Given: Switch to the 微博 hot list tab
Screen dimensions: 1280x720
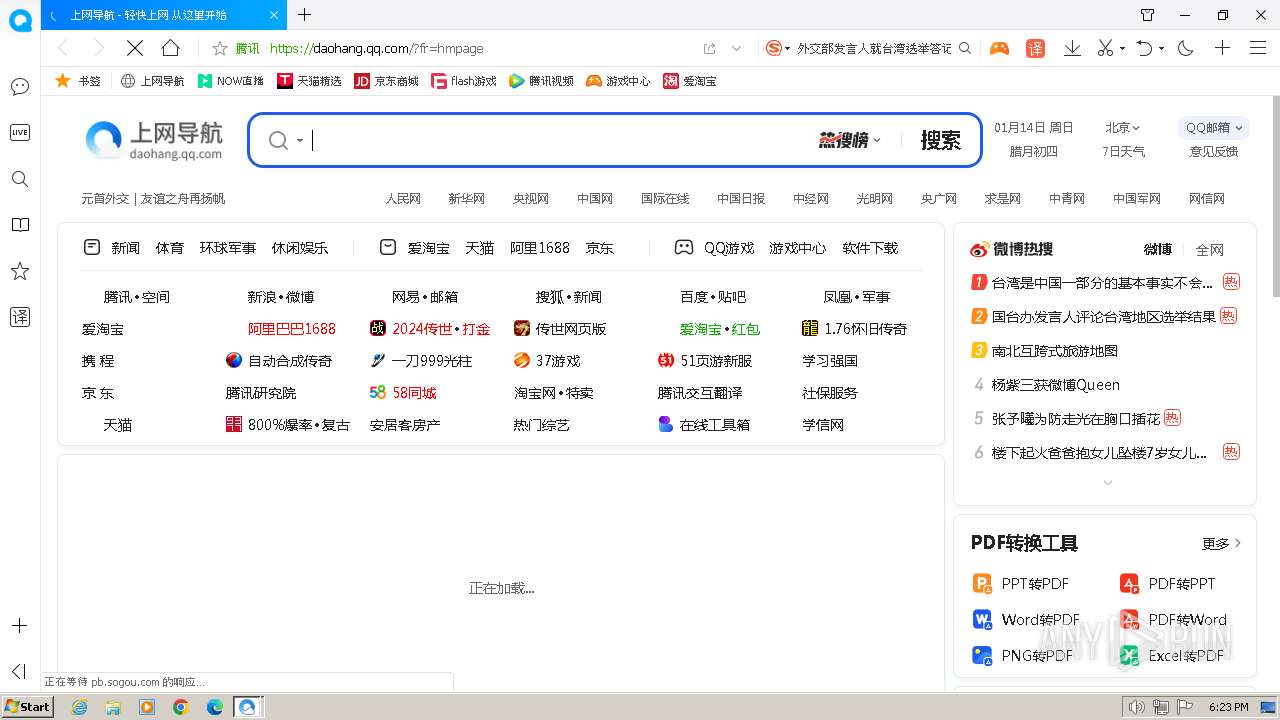Looking at the screenshot, I should 1157,249.
